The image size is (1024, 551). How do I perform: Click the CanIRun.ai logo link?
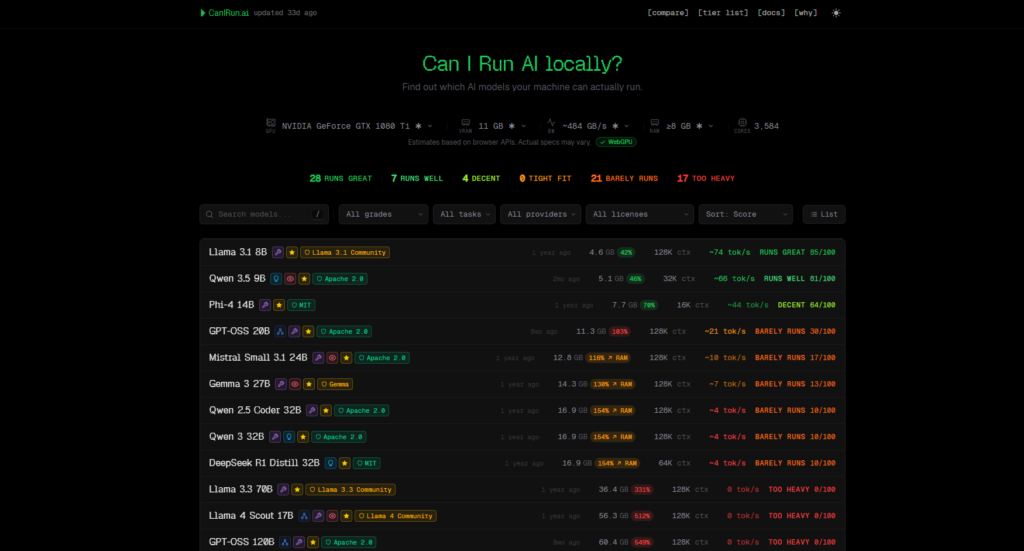224,12
